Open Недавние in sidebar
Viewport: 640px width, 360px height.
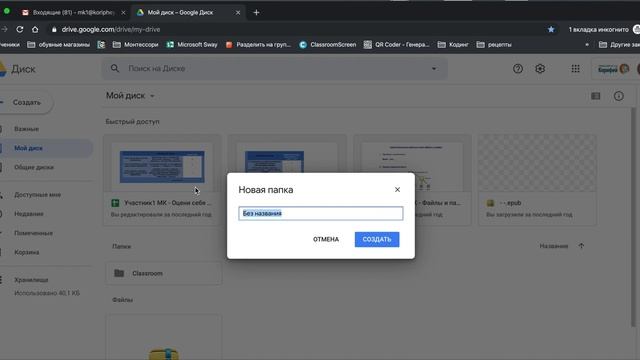29,214
